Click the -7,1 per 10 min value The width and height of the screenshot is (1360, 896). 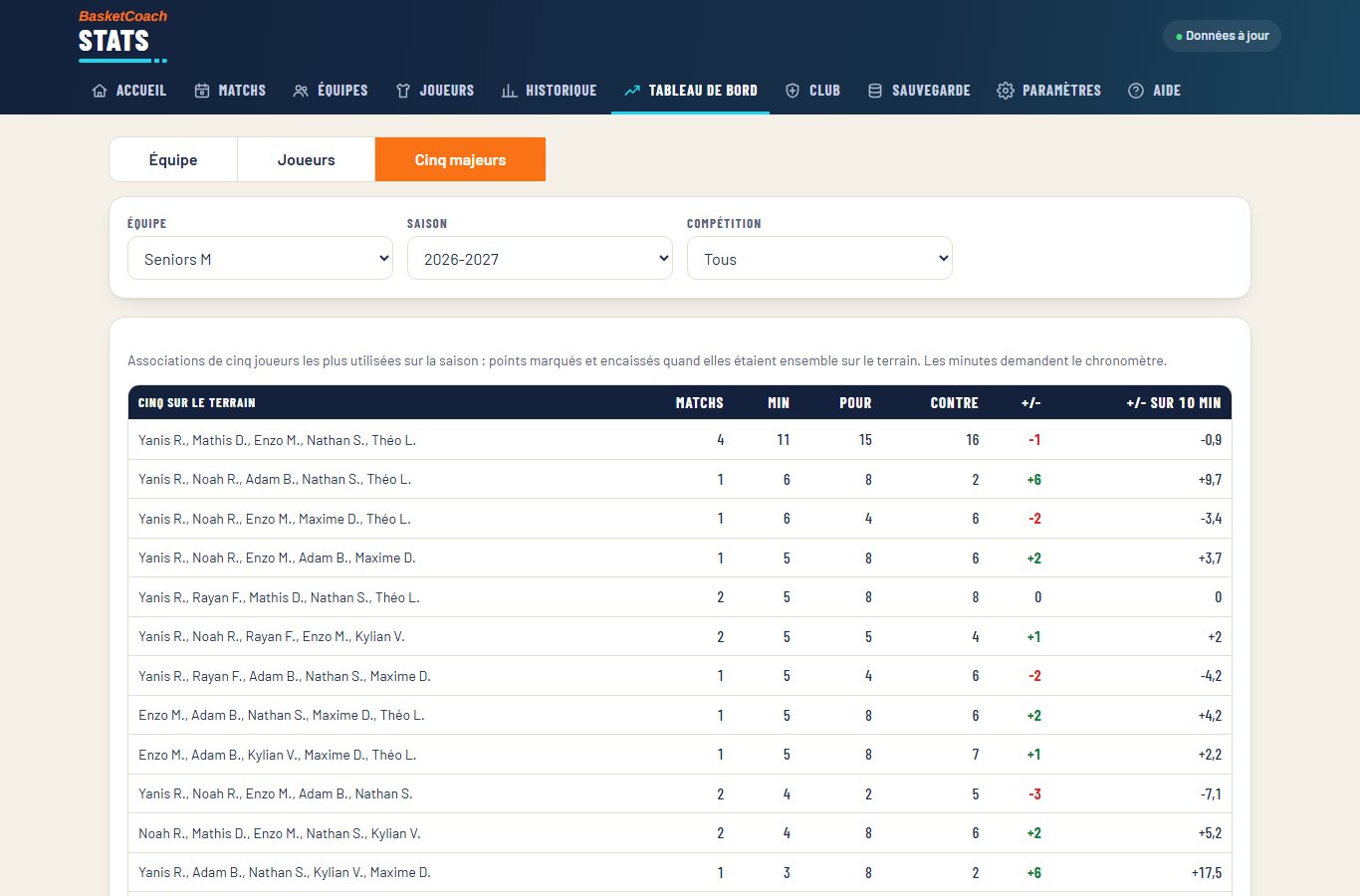1211,794
